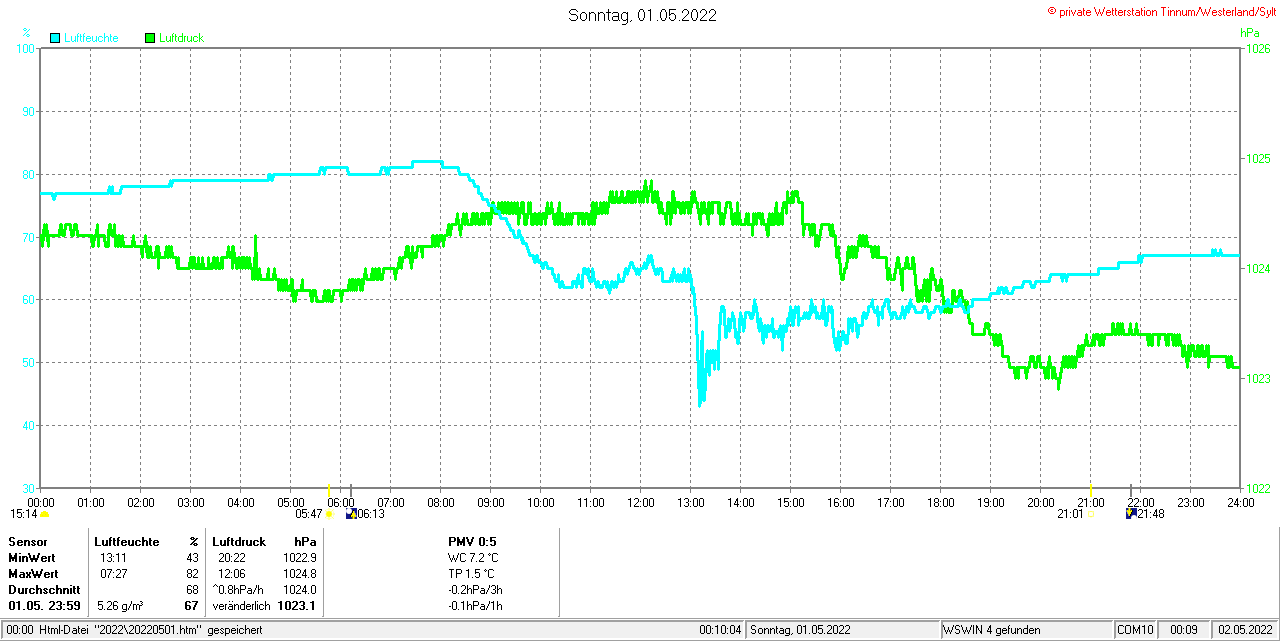Click the moonrise icon beside 06:13
This screenshot has width=1280, height=641.
(x=351, y=514)
